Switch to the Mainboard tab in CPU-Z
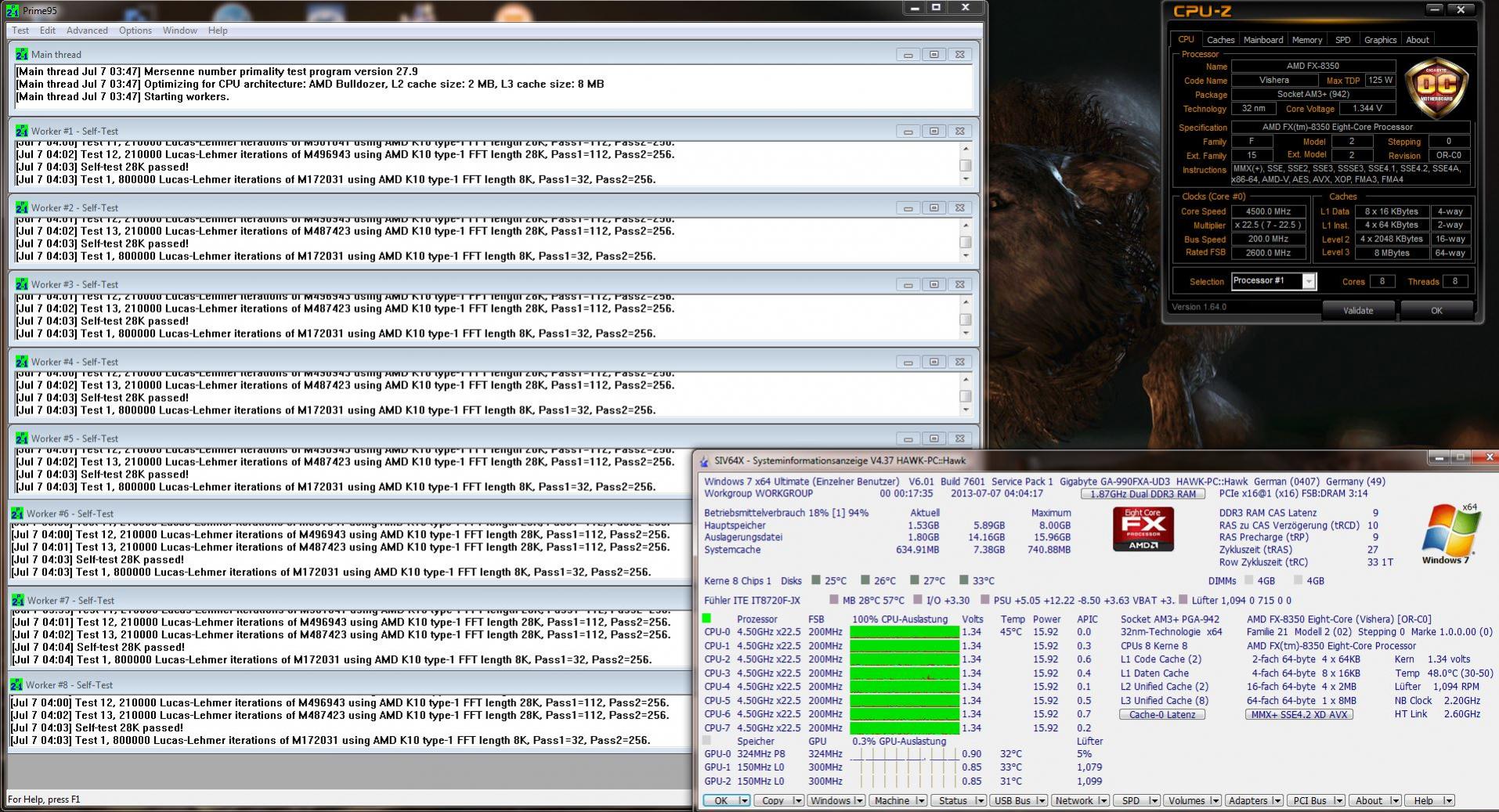The height and width of the screenshot is (812, 1499). (x=1263, y=40)
